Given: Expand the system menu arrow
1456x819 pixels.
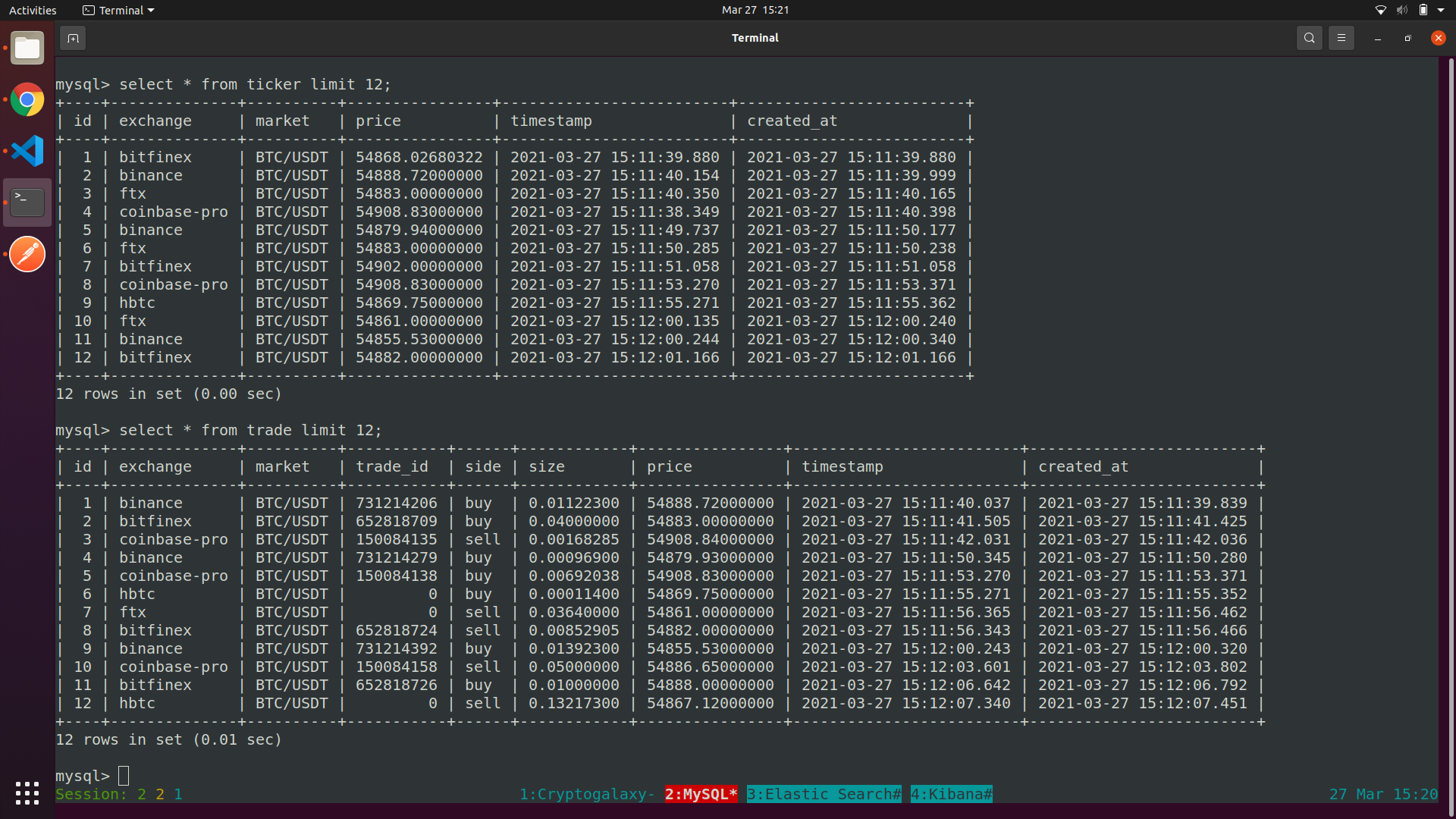Looking at the screenshot, I should point(1441,10).
